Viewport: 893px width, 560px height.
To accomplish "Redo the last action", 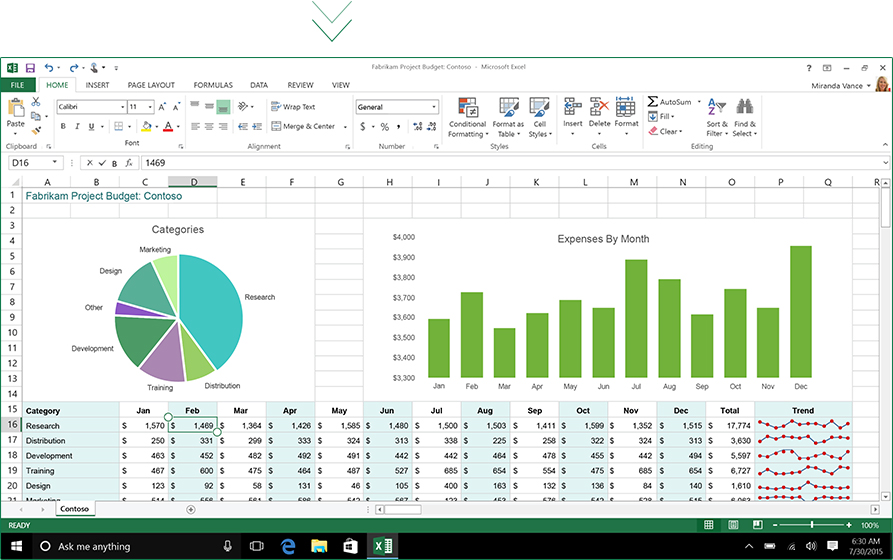I will (73, 68).
